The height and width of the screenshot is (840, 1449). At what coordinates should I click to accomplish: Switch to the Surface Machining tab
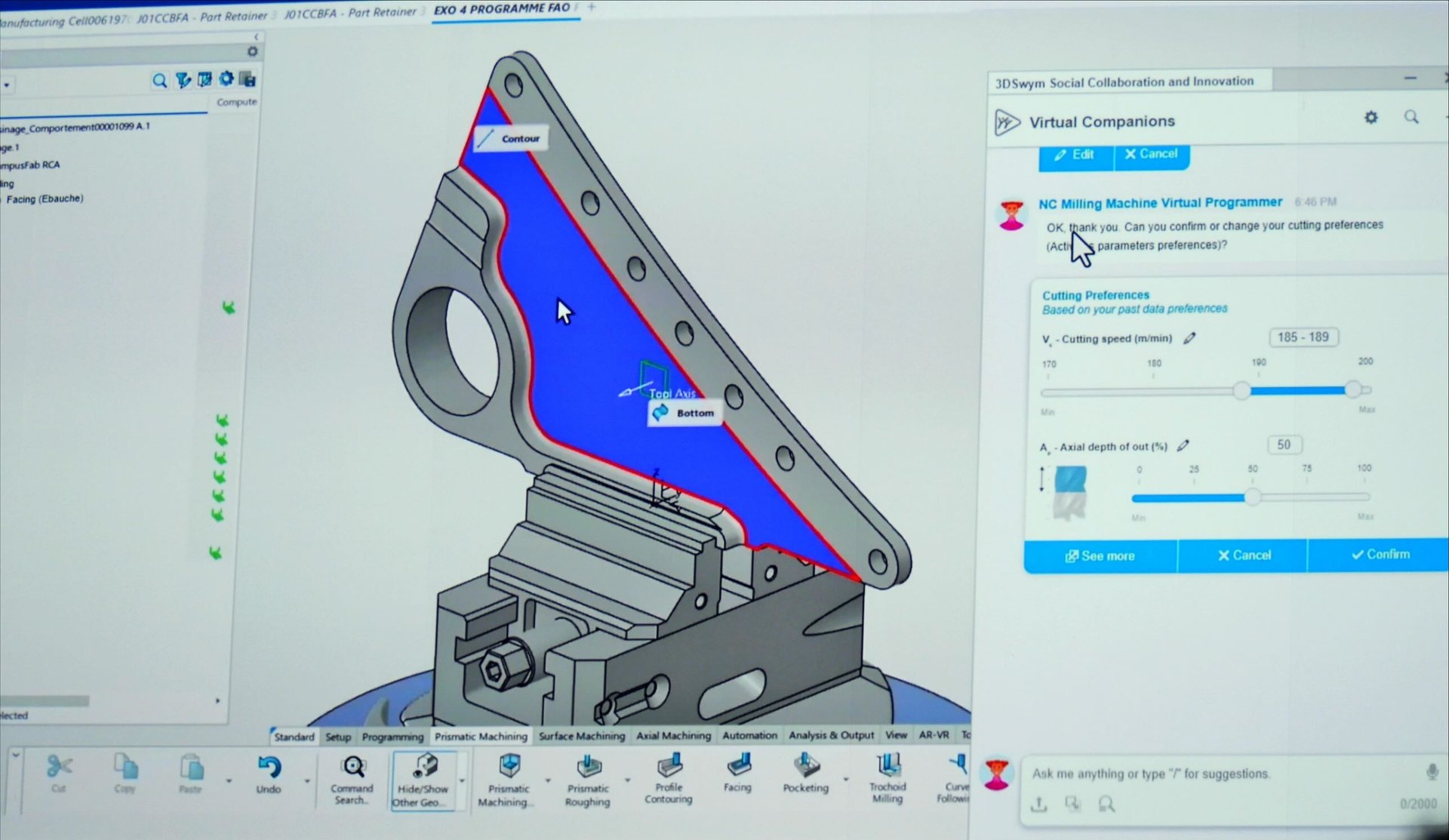click(581, 735)
